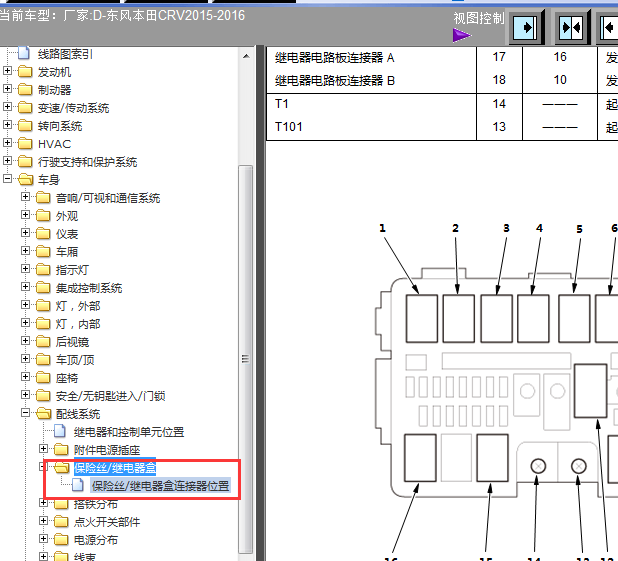Click the relay box labeled 4 in diagram
The image size is (618, 561).
pyautogui.click(x=533, y=319)
